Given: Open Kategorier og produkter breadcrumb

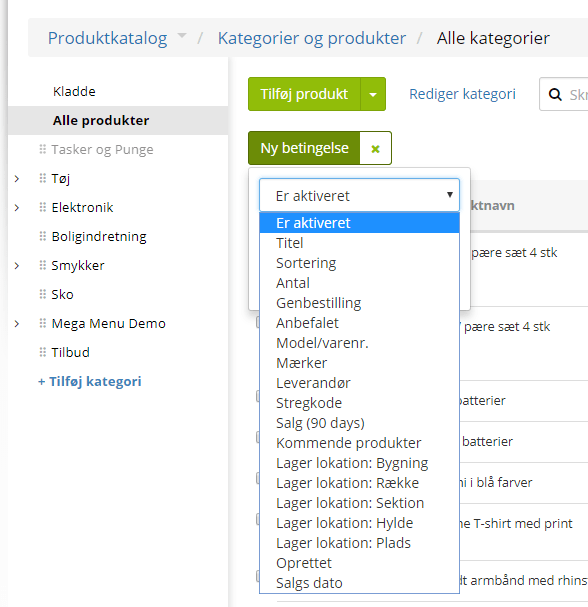Looking at the screenshot, I should pyautogui.click(x=312, y=38).
